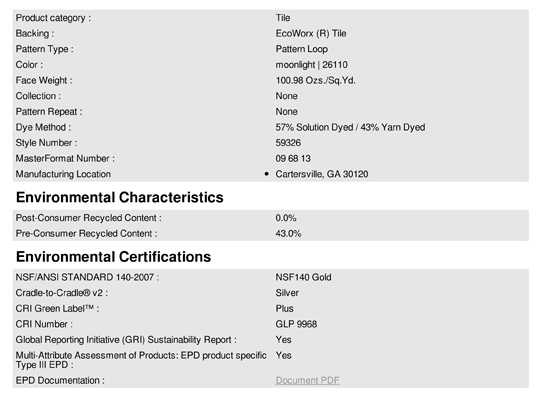Select the Pre-Consumer Recycled Content 43.0% value
Image resolution: width=537 pixels, height=400 pixels.
288,234
